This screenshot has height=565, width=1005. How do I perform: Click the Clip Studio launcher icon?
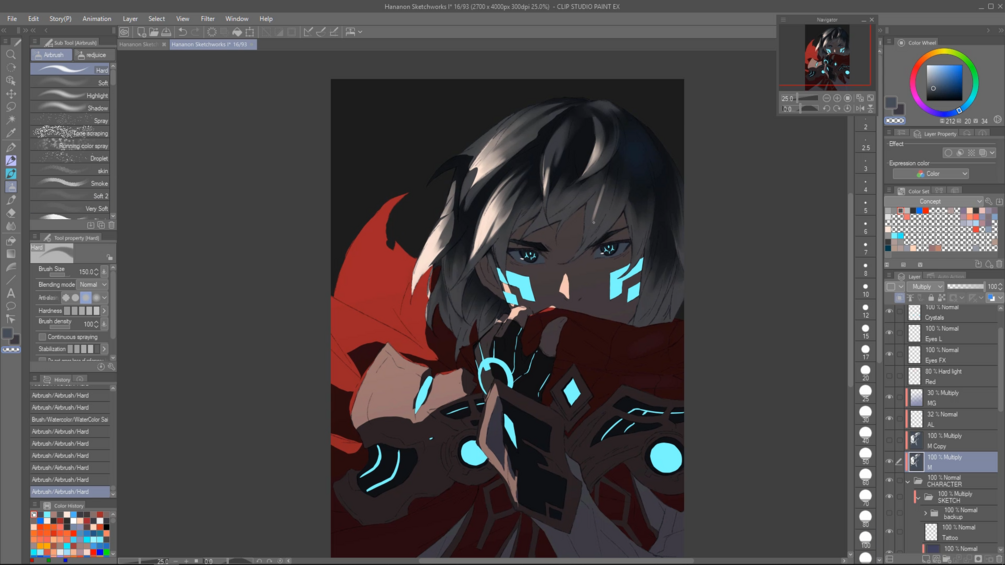(x=124, y=31)
